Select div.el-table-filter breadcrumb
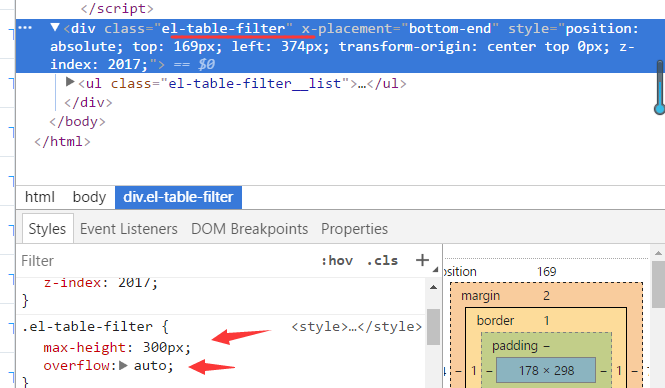This screenshot has width=665, height=388. 178,197
